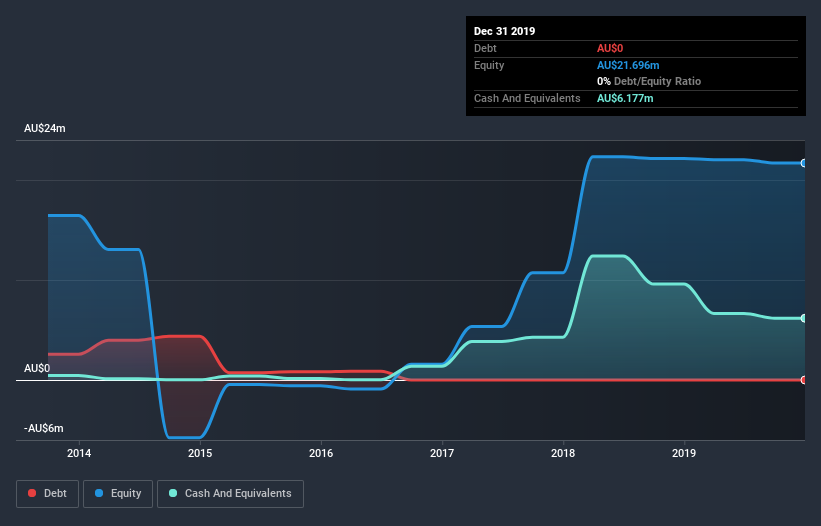
Task: Select the Debt endpoint marker at Dec 2019
Action: [x=804, y=380]
